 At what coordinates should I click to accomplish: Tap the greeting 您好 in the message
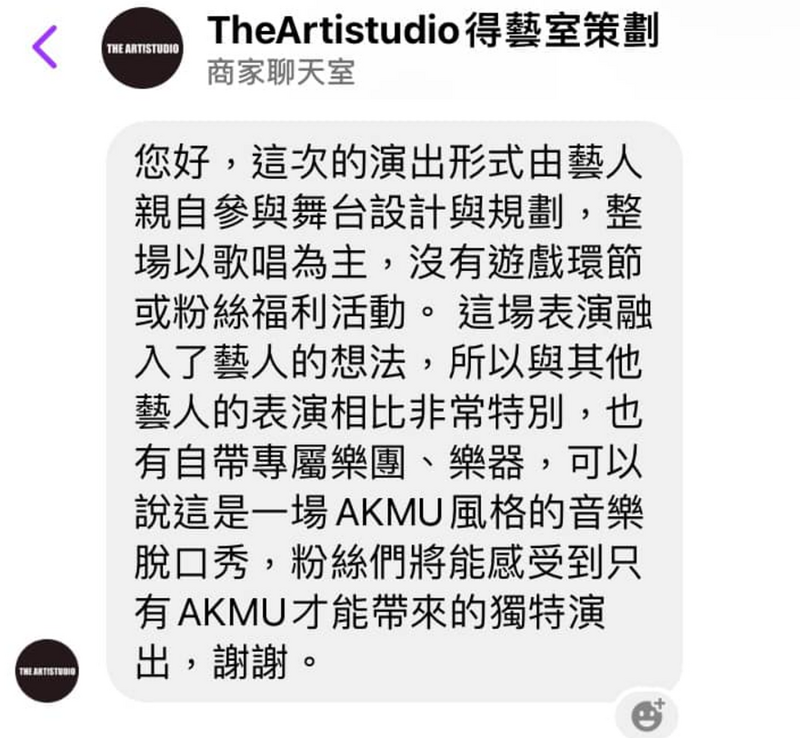tap(172, 162)
